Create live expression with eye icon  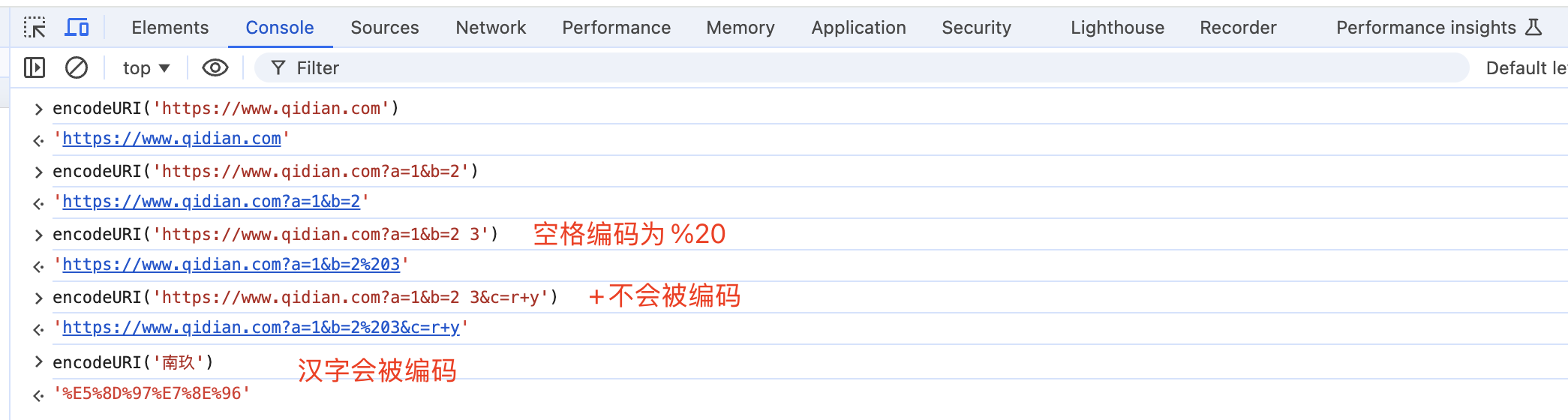coord(215,68)
